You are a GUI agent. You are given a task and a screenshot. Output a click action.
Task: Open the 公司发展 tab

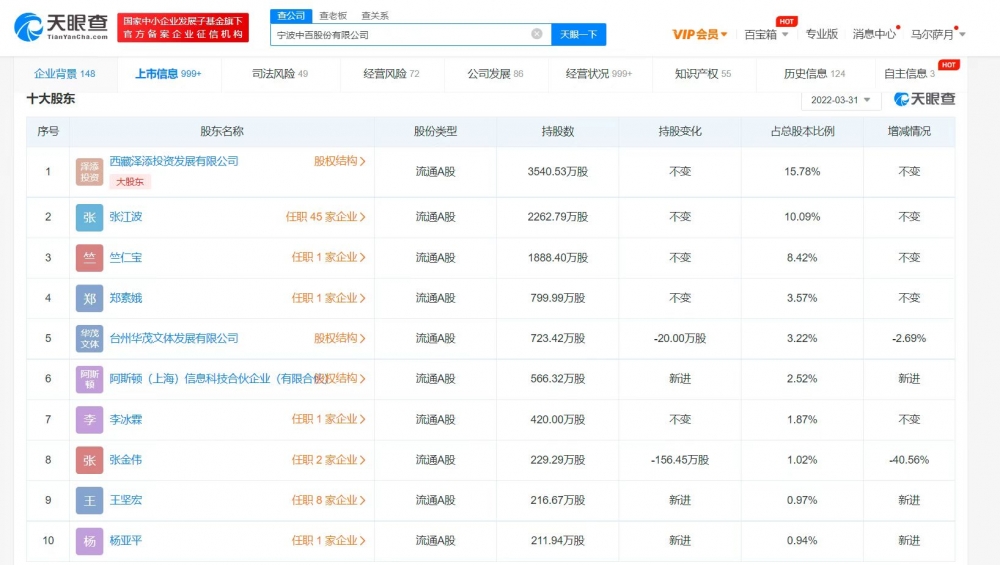[495, 74]
